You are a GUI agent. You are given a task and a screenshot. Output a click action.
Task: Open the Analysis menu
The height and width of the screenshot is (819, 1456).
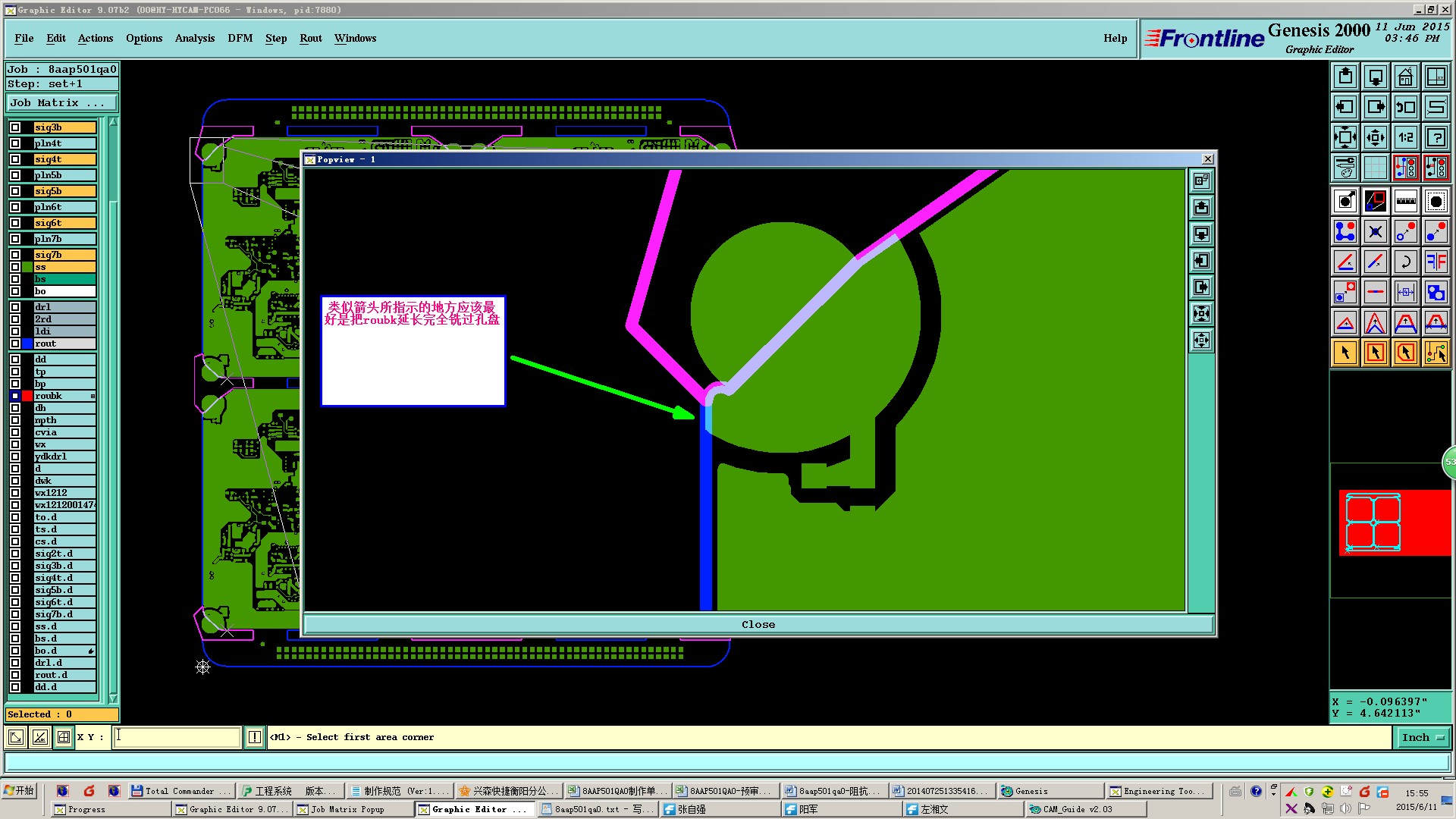194,38
